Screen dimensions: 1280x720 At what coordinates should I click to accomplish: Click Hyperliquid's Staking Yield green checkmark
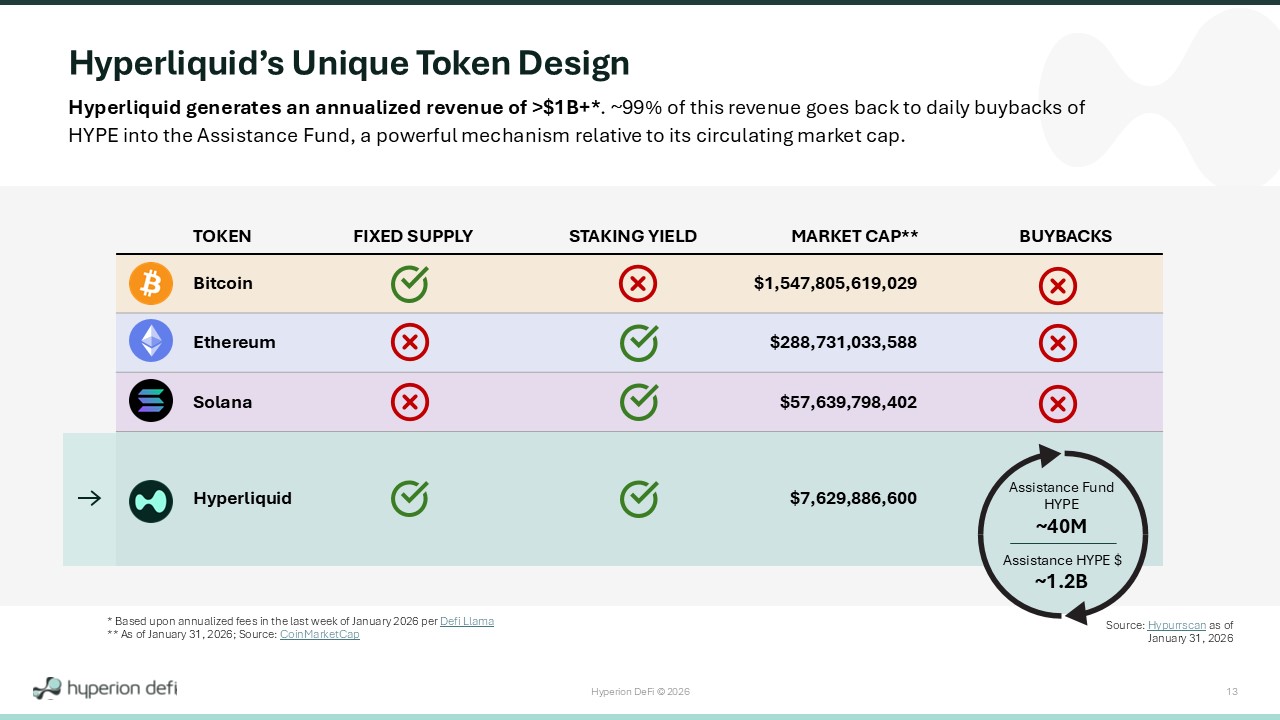(639, 498)
